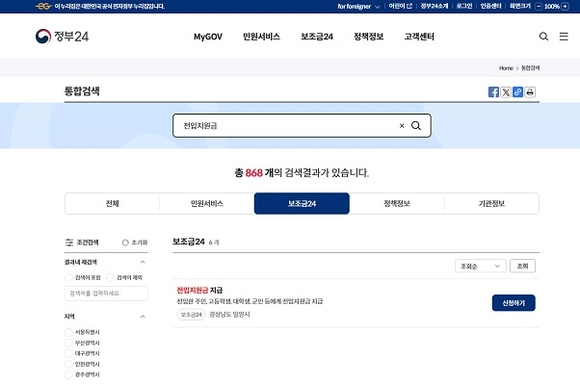Open the header search magnifier icon

coord(543,36)
